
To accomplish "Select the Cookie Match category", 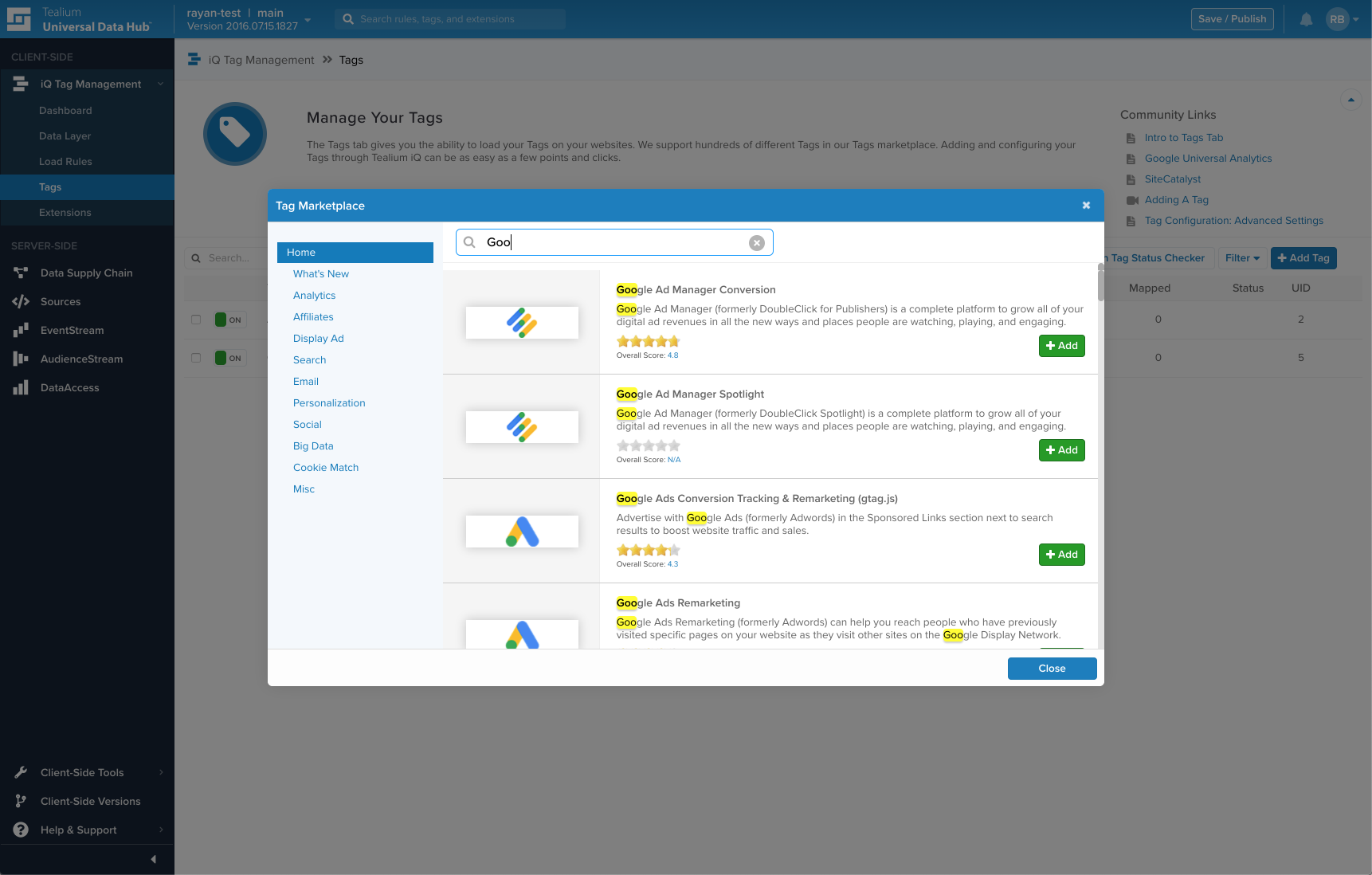I will click(x=326, y=468).
